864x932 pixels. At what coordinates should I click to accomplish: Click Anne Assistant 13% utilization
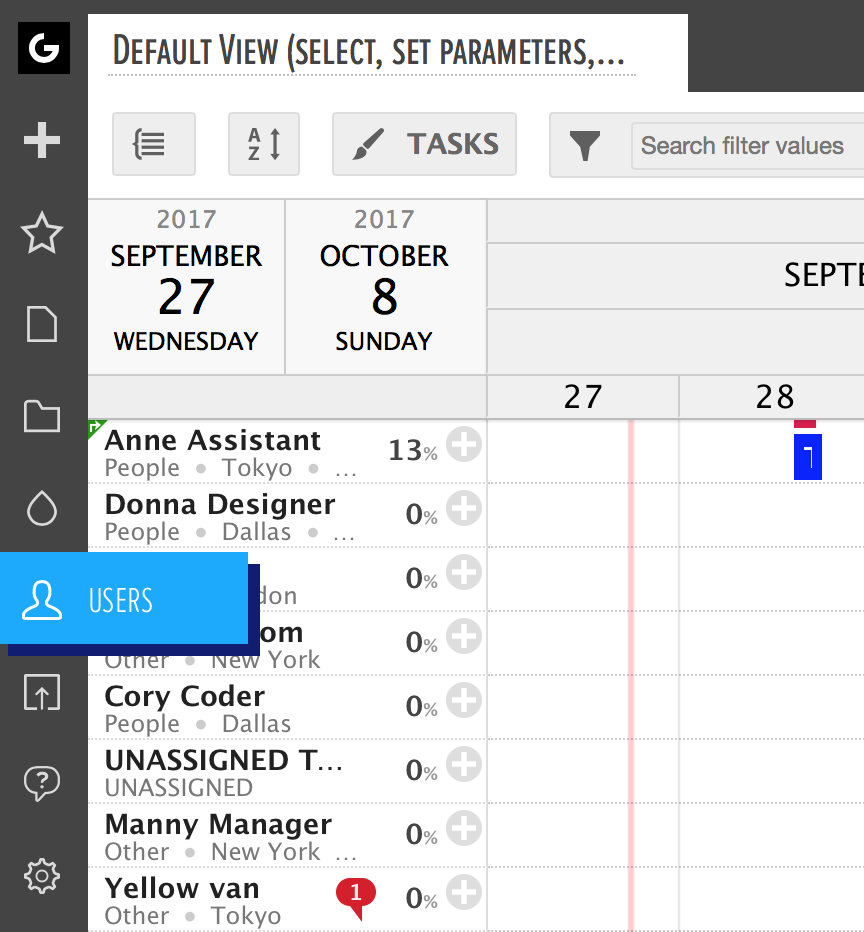(413, 451)
